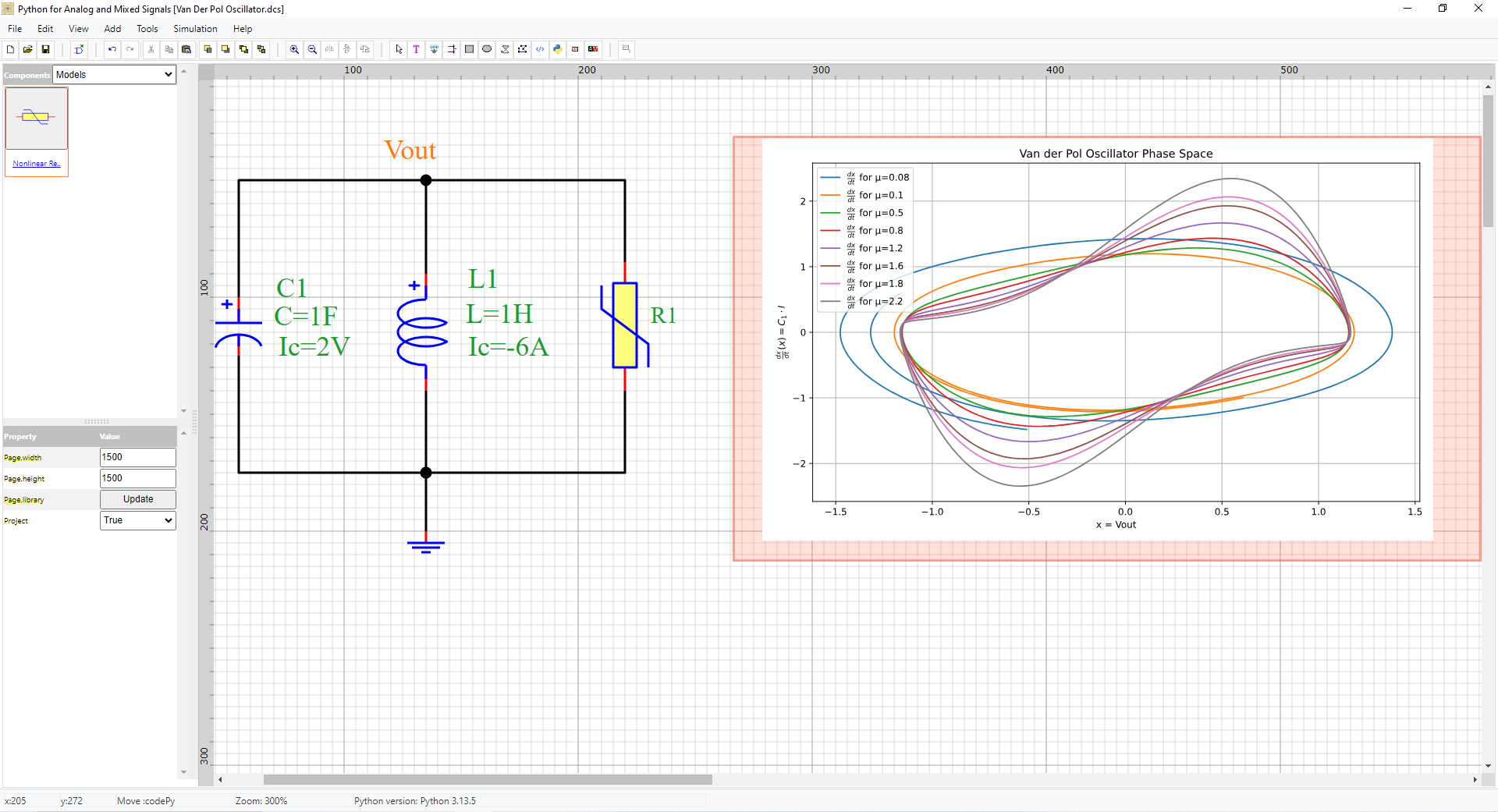Click the copy icon in toolbar

(x=169, y=49)
